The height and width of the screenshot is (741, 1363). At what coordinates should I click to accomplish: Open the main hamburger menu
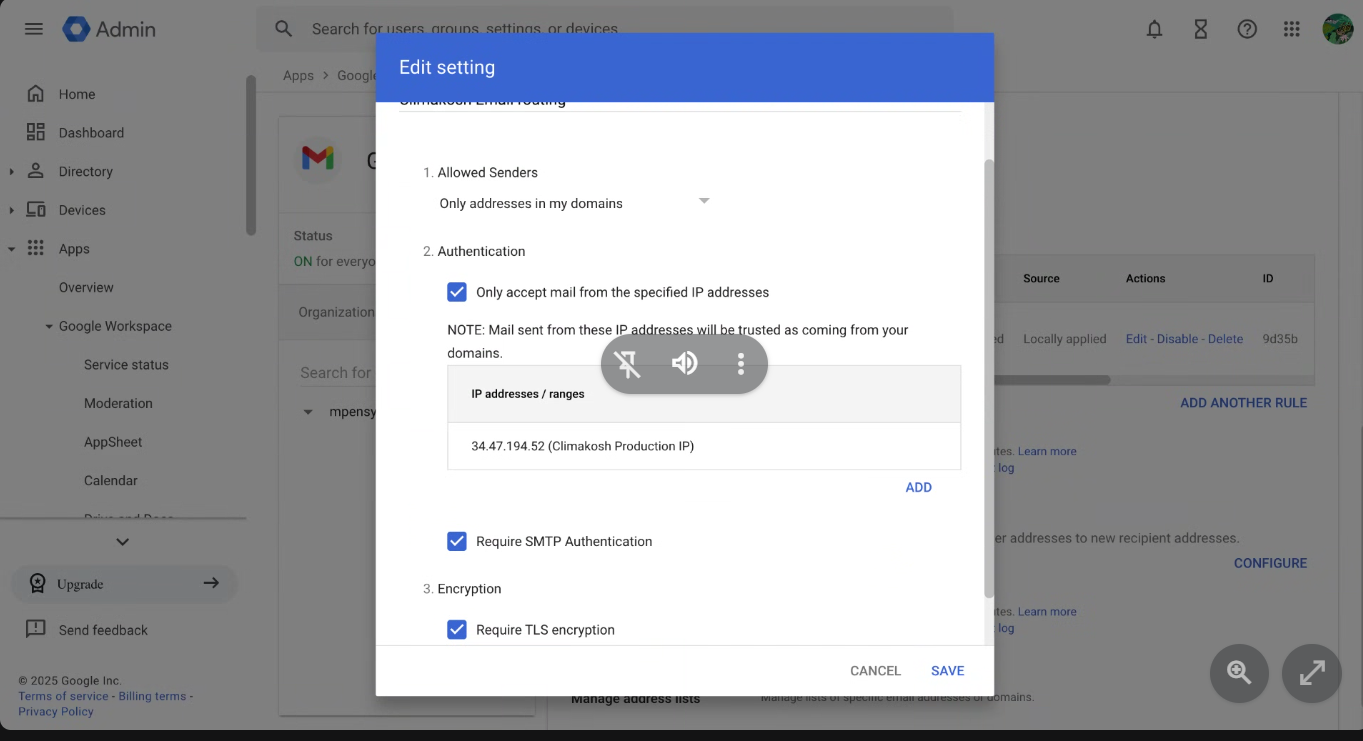tap(34, 29)
